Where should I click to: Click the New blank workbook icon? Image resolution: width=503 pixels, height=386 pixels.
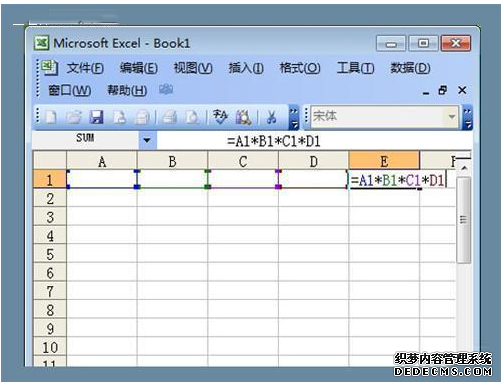coord(51,117)
